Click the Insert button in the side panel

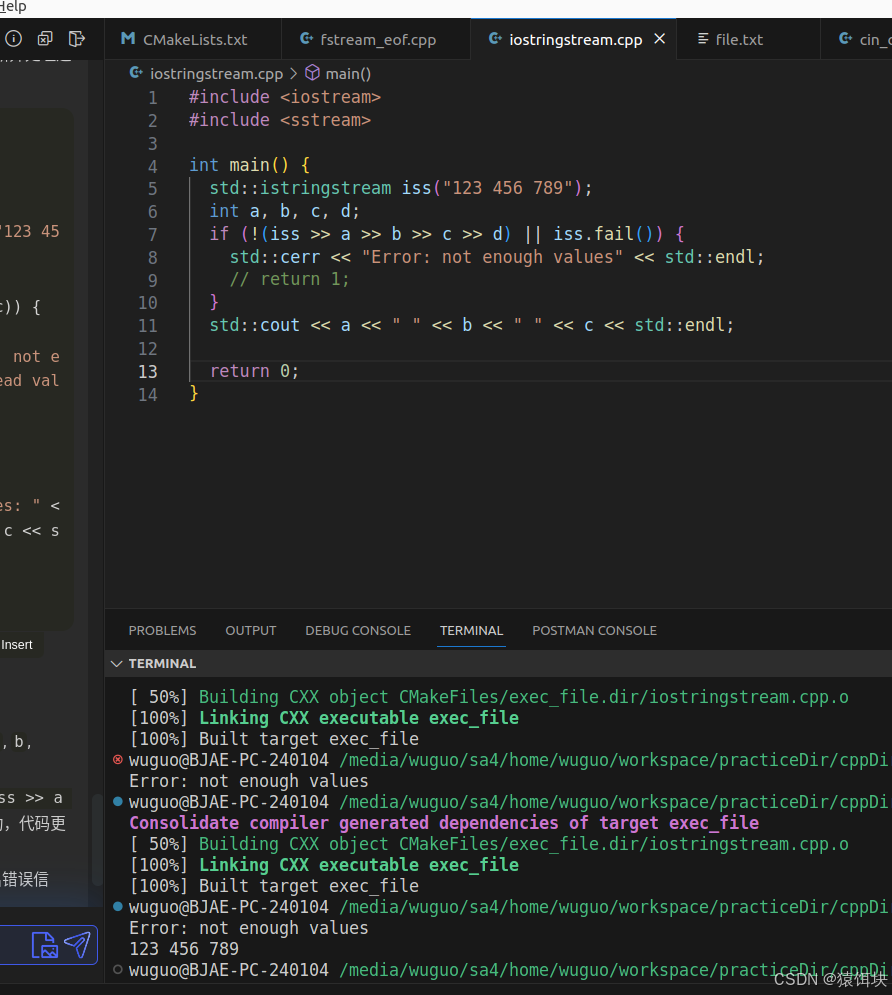[16, 645]
